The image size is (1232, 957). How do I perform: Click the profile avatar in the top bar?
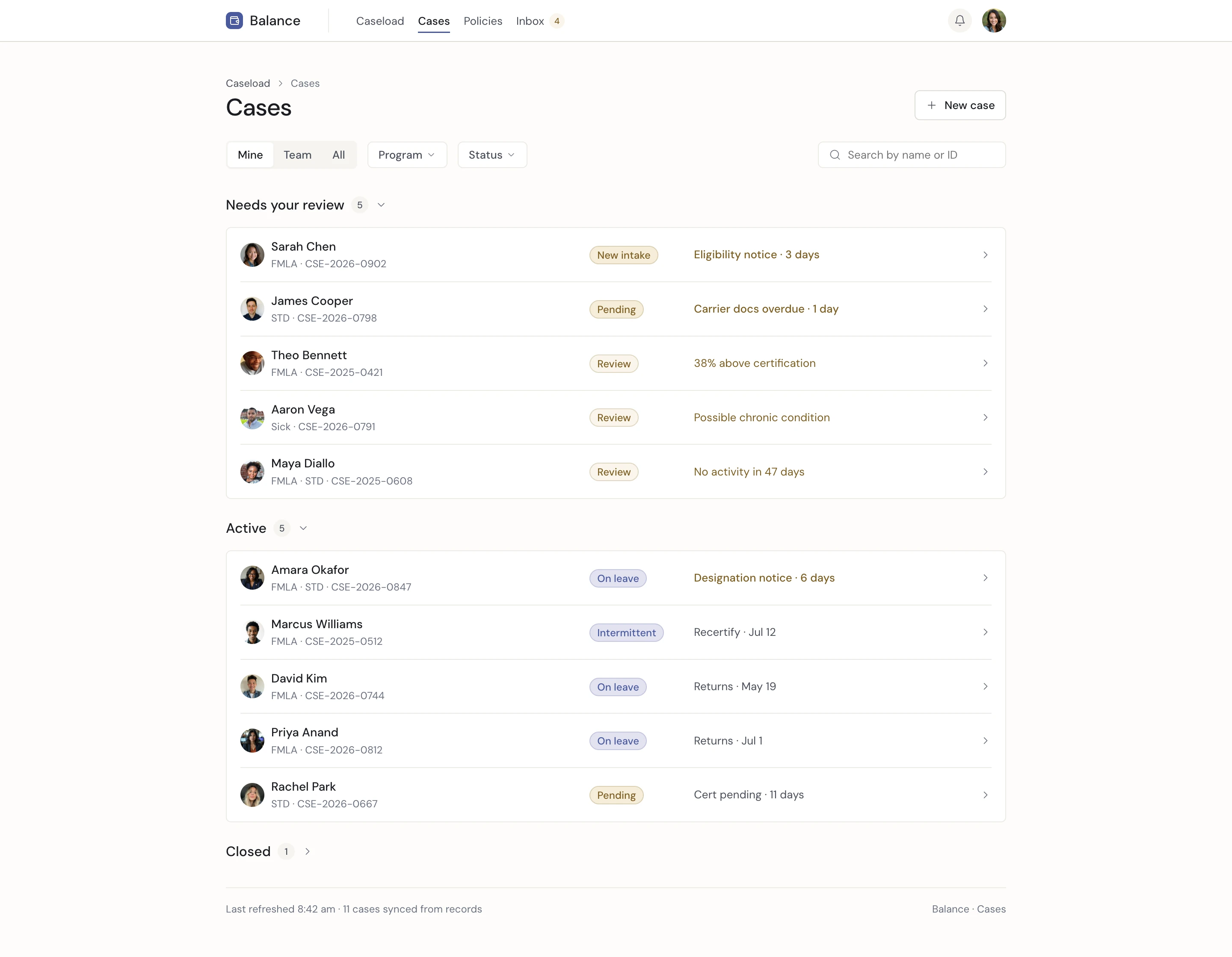click(x=994, y=20)
